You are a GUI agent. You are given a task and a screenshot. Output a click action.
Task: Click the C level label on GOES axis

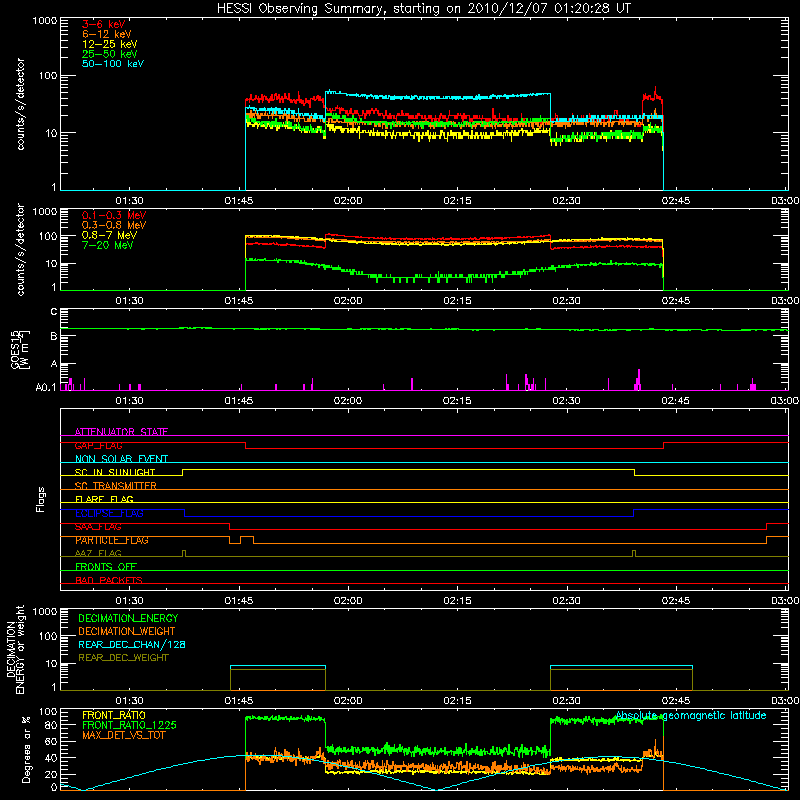coord(54,312)
